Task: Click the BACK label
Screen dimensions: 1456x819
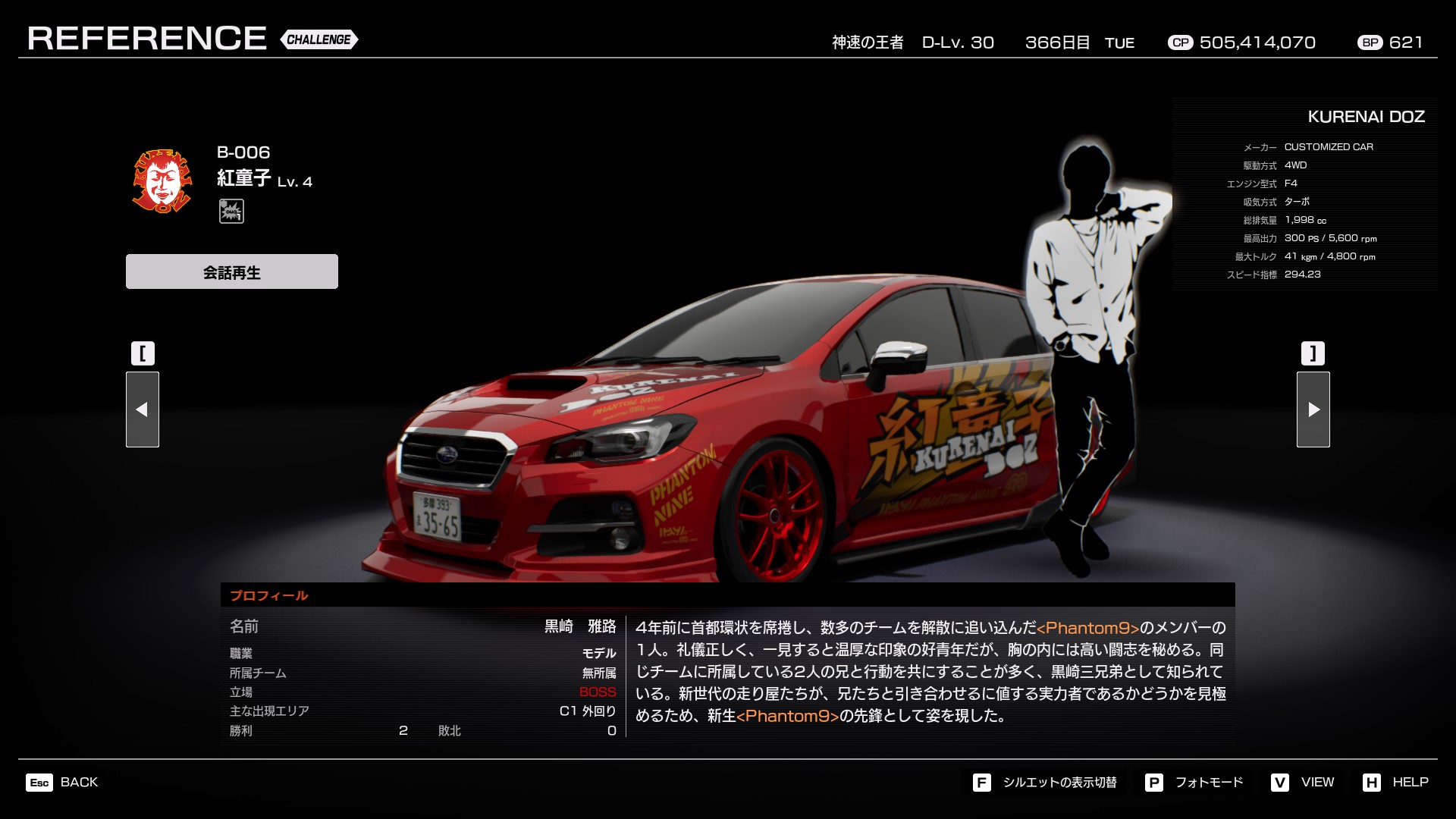Action: pyautogui.click(x=79, y=783)
